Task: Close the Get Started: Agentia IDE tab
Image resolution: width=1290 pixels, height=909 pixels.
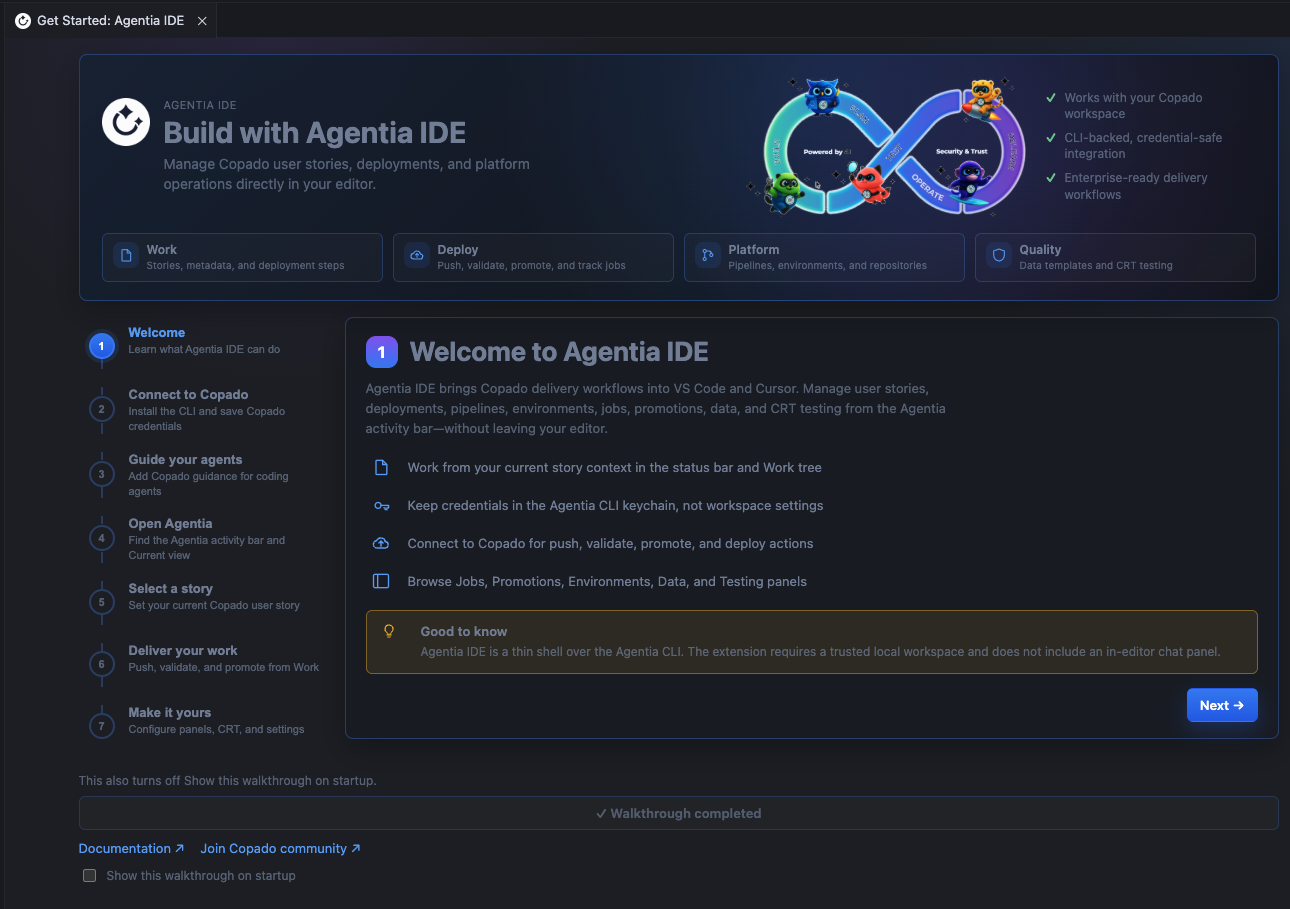Action: 202,20
